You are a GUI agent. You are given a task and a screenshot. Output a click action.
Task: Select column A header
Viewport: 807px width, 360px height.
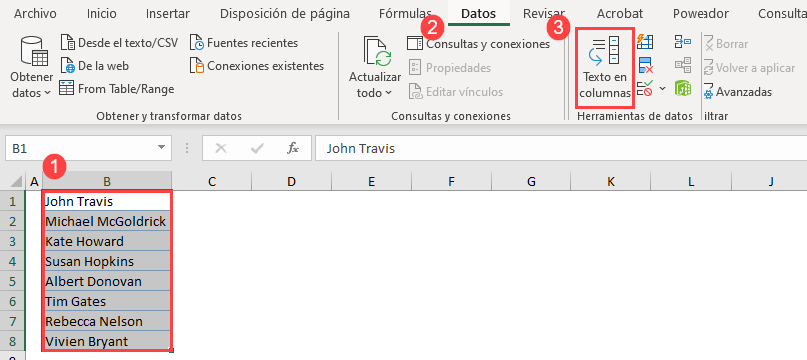coord(34,181)
